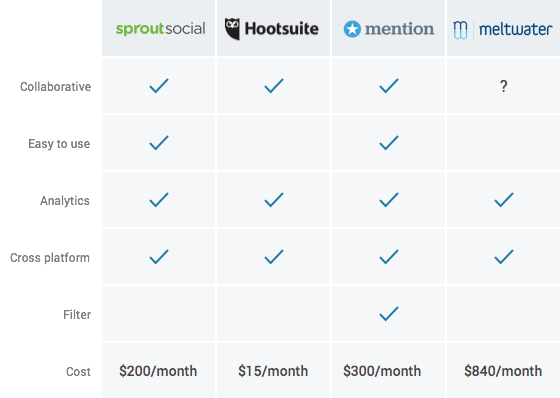
Task: Select the Cross platform row label
Action: [50, 258]
